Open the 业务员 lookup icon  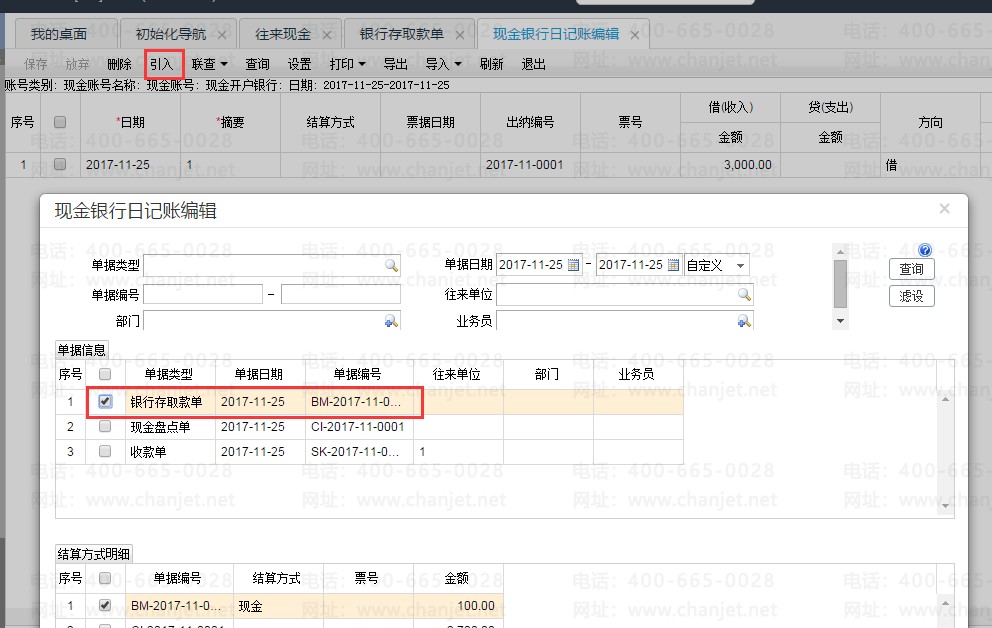coord(744,321)
